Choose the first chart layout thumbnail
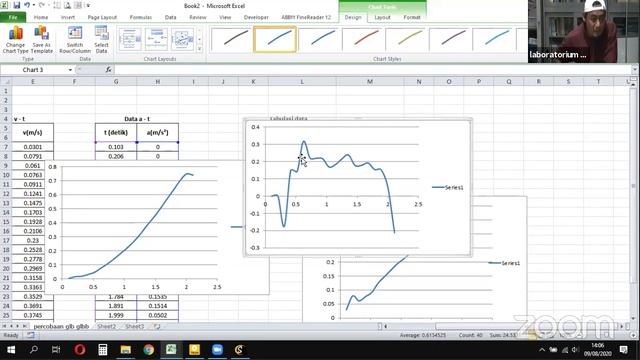The width and height of the screenshot is (640, 360). 130,39
